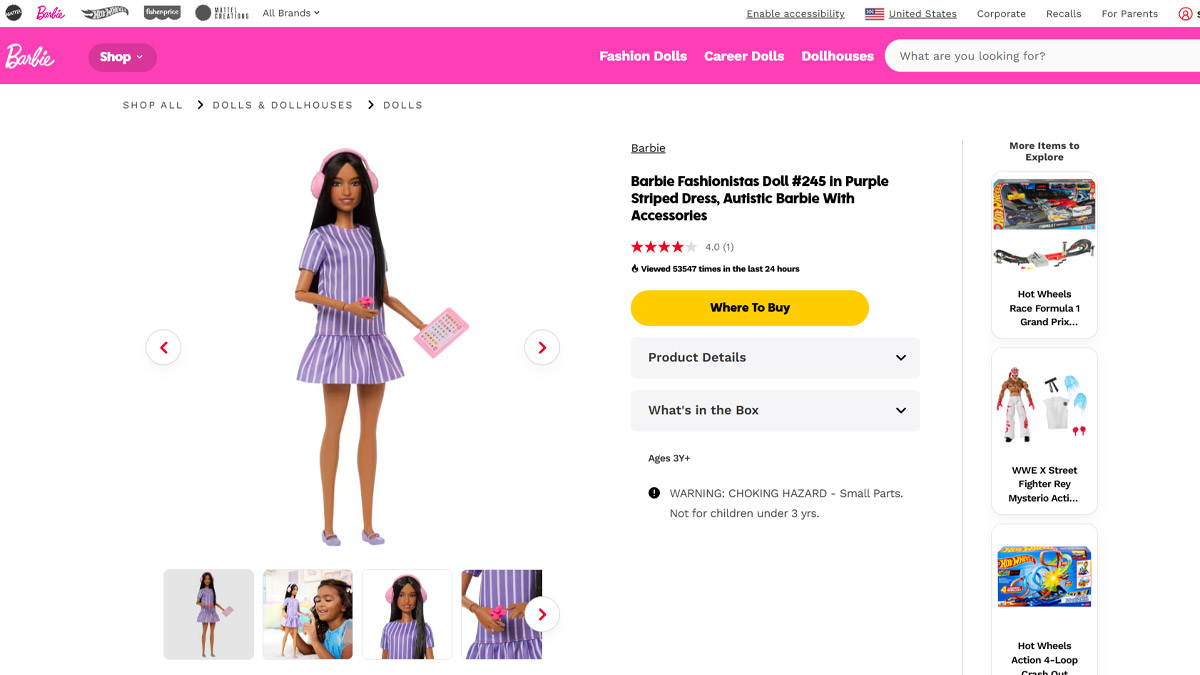Click the search input field
1200x675 pixels.
point(1040,56)
